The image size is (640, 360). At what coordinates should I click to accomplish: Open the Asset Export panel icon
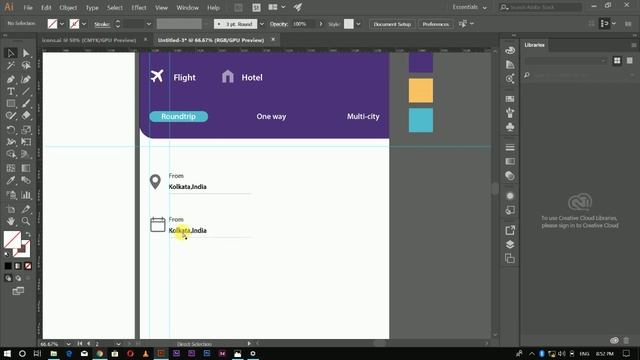click(x=510, y=230)
